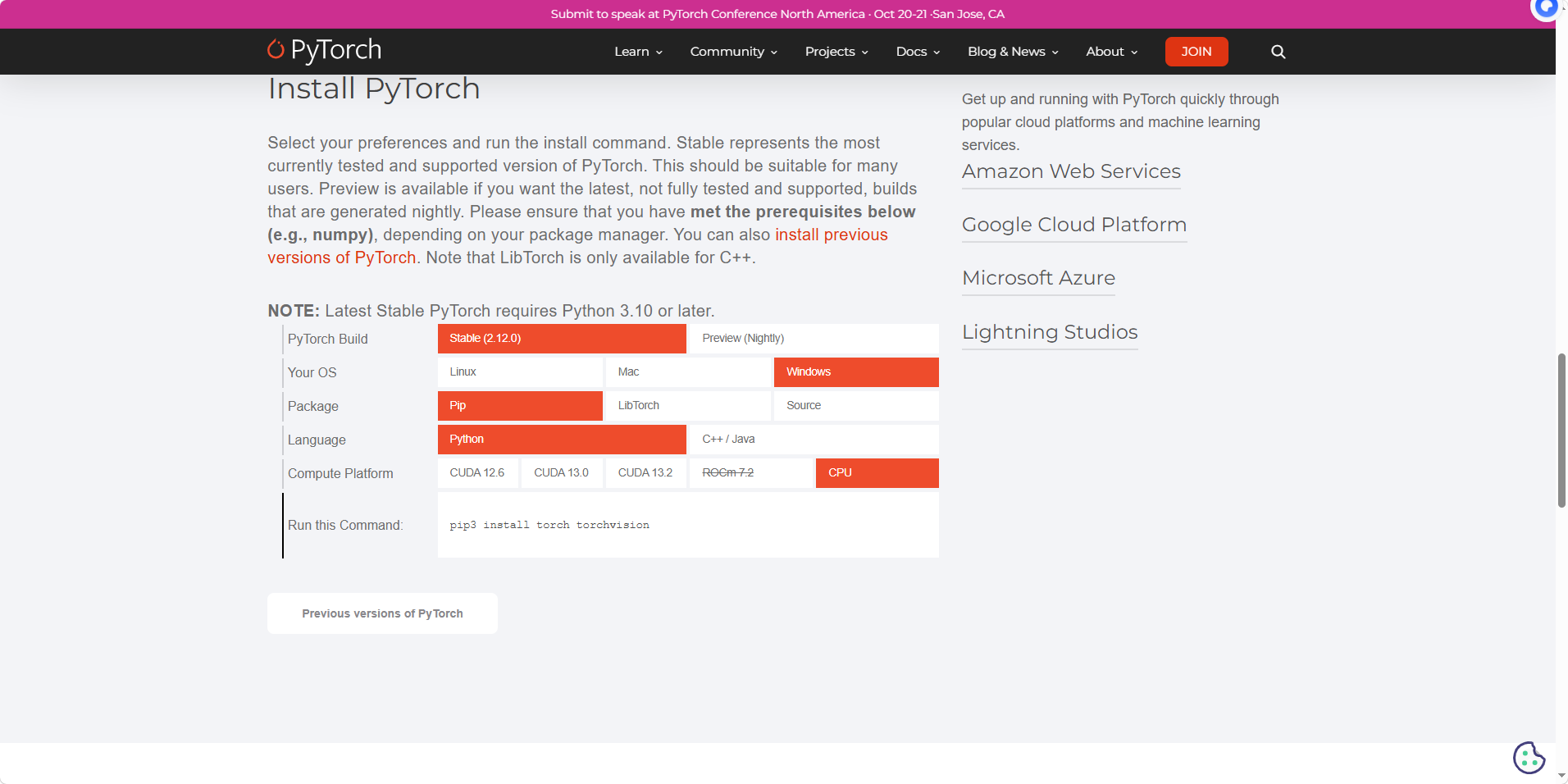
Task: Select Source as the package
Action: [856, 406]
